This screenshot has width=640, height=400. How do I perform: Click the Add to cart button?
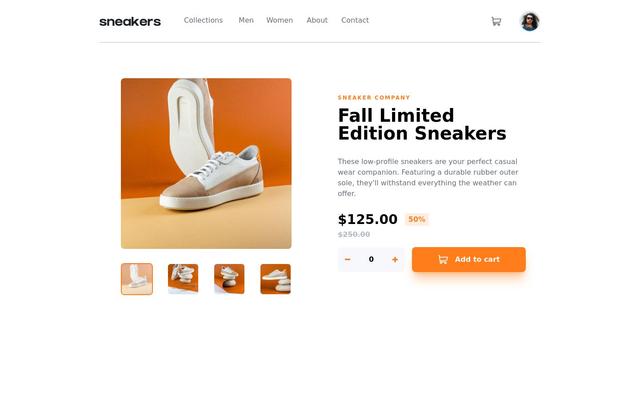(x=469, y=260)
